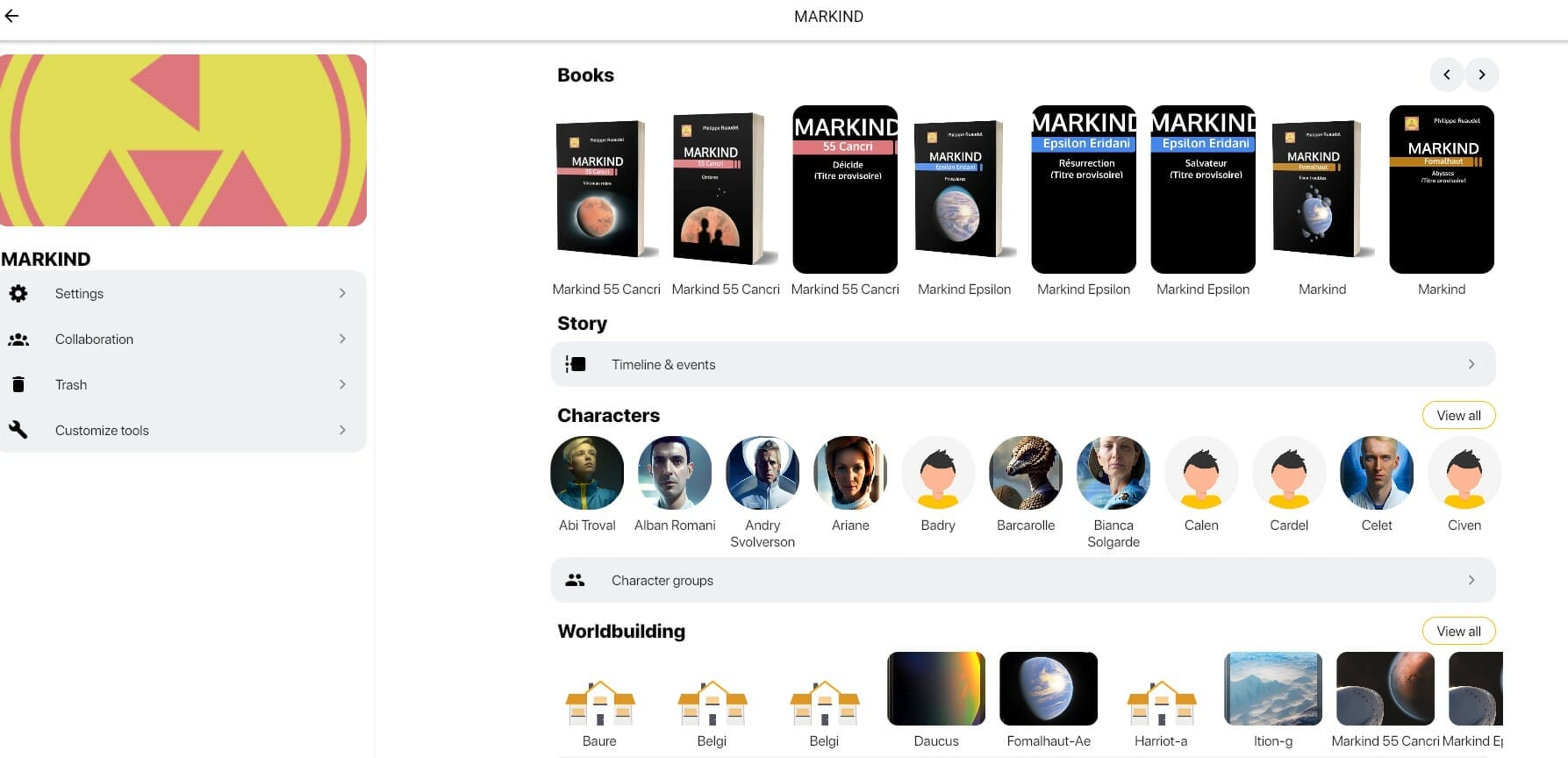The width and height of the screenshot is (1568, 758).
Task: Click the Customize tools wrench icon
Action: pos(18,430)
